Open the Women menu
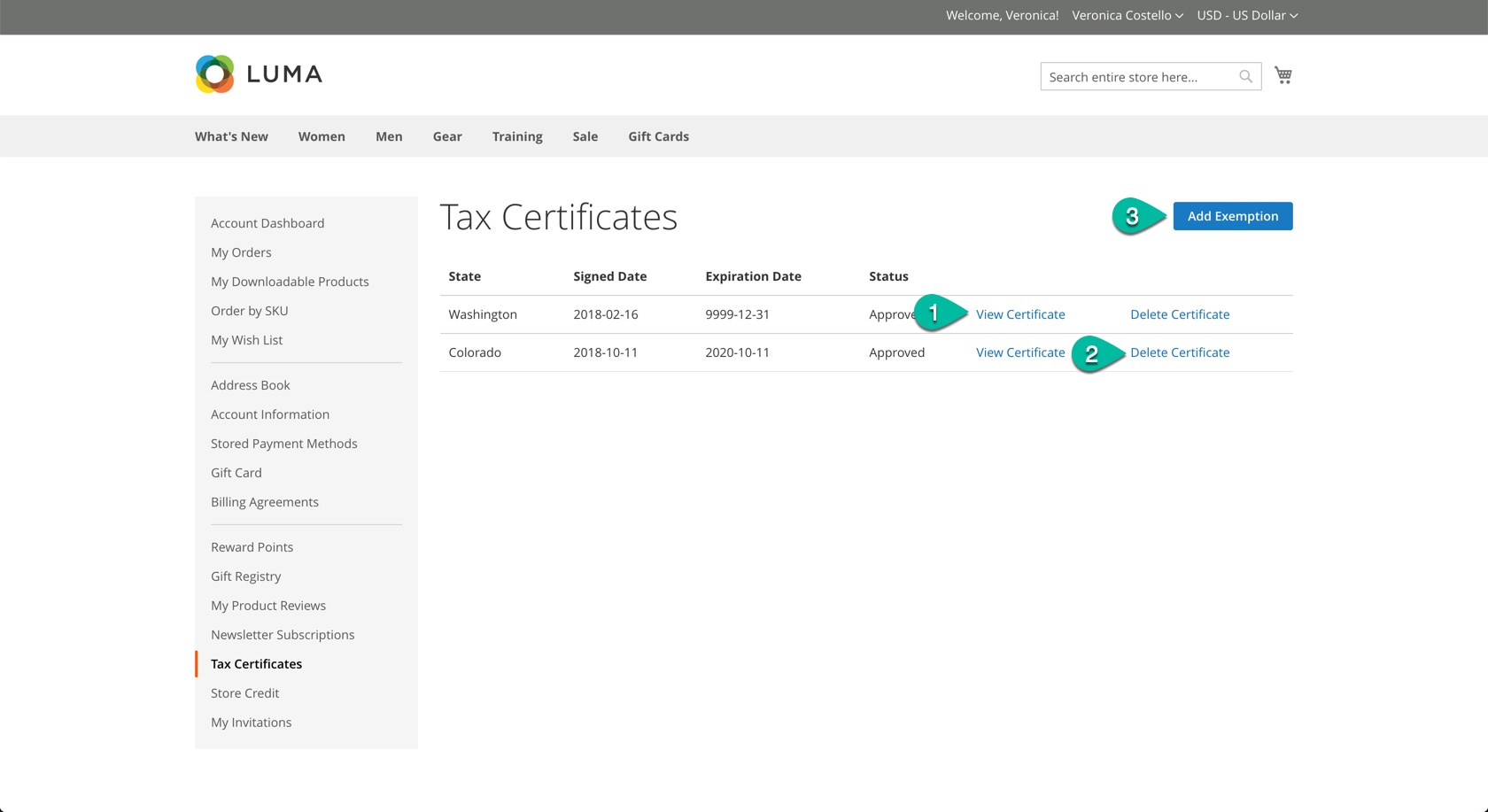1488x812 pixels. (x=322, y=136)
